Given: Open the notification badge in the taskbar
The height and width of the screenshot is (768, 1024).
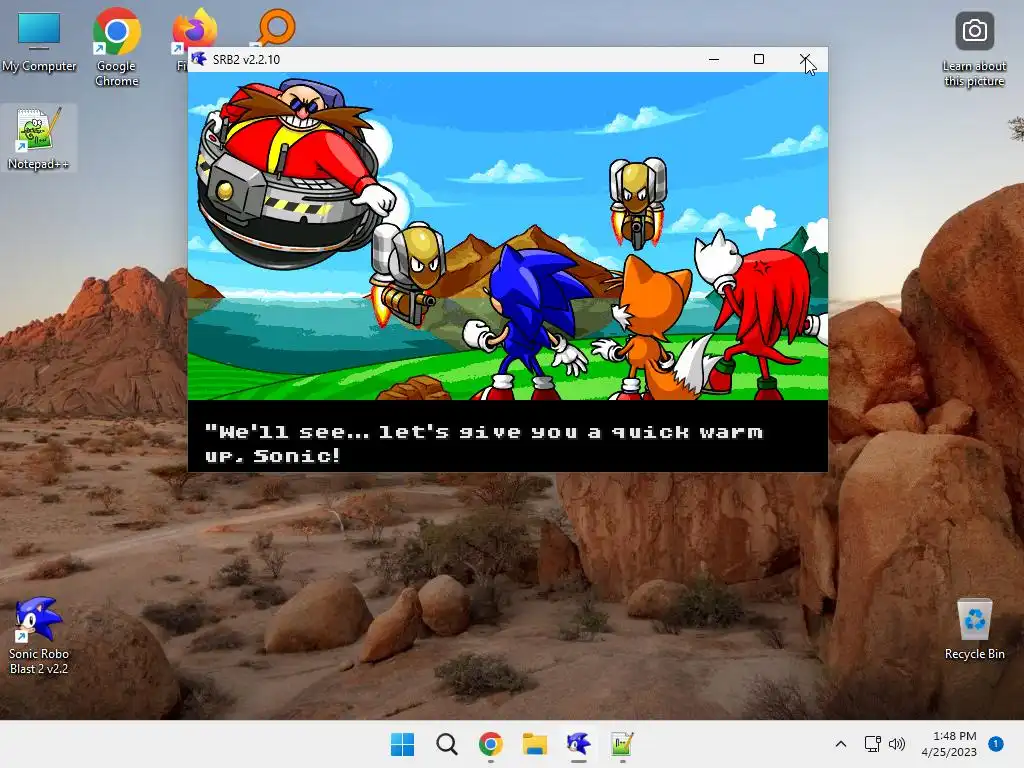Looking at the screenshot, I should pos(995,743).
